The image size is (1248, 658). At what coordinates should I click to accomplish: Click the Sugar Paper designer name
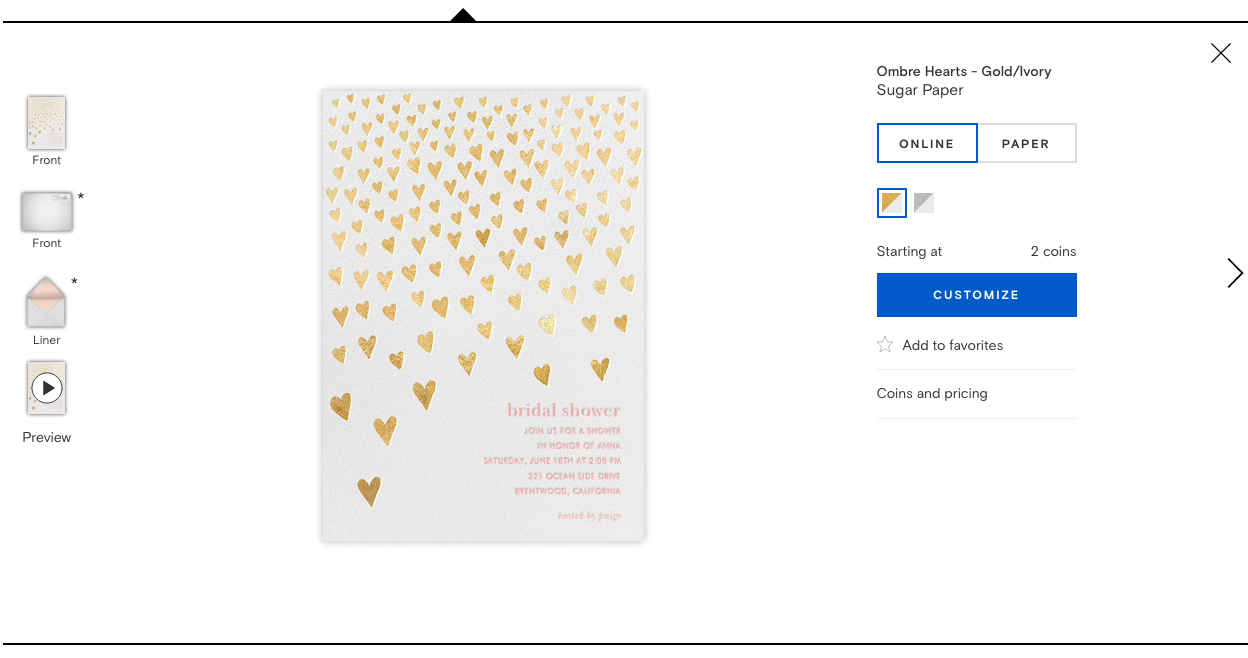[x=920, y=90]
